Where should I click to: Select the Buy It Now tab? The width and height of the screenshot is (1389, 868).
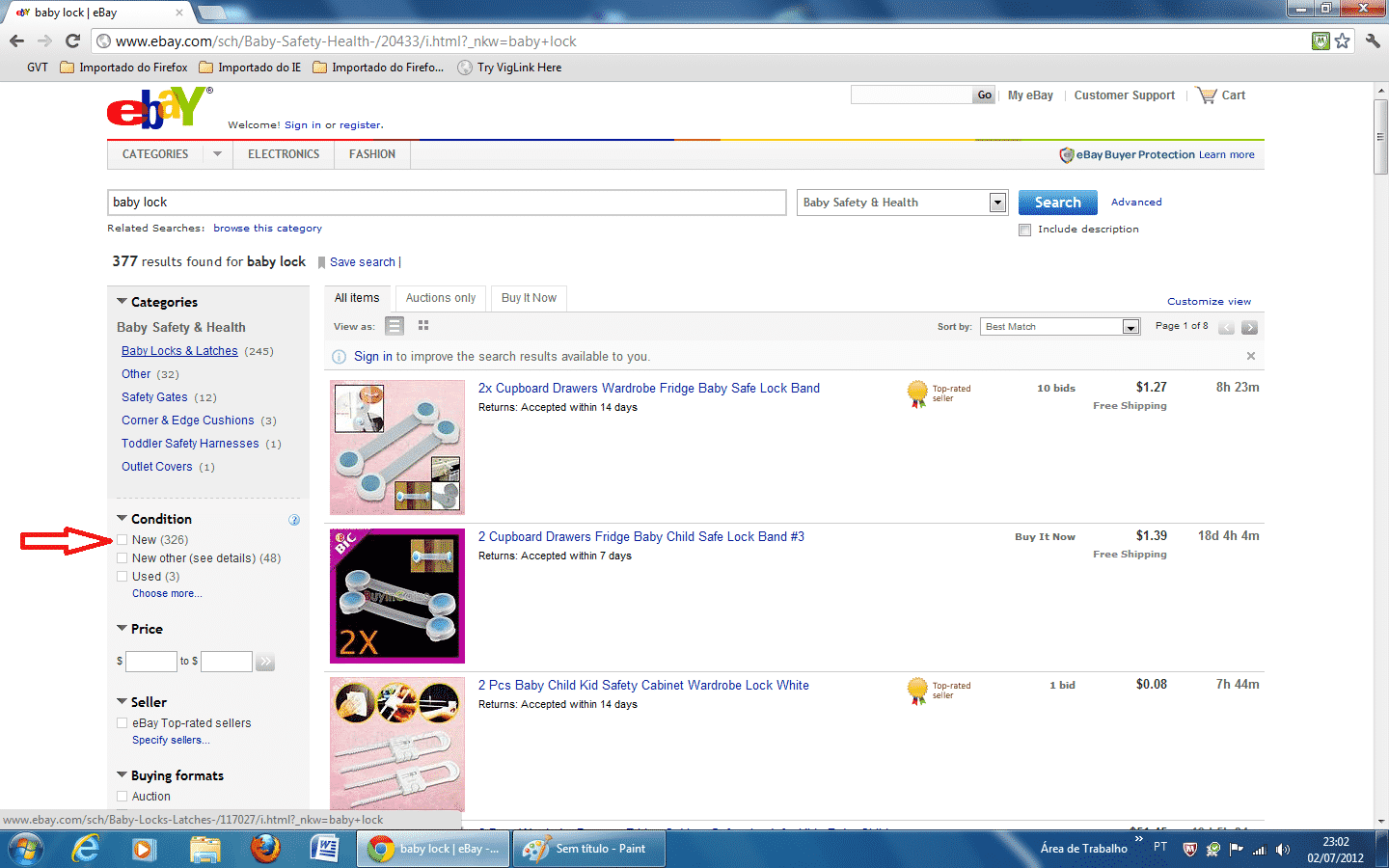pyautogui.click(x=529, y=298)
